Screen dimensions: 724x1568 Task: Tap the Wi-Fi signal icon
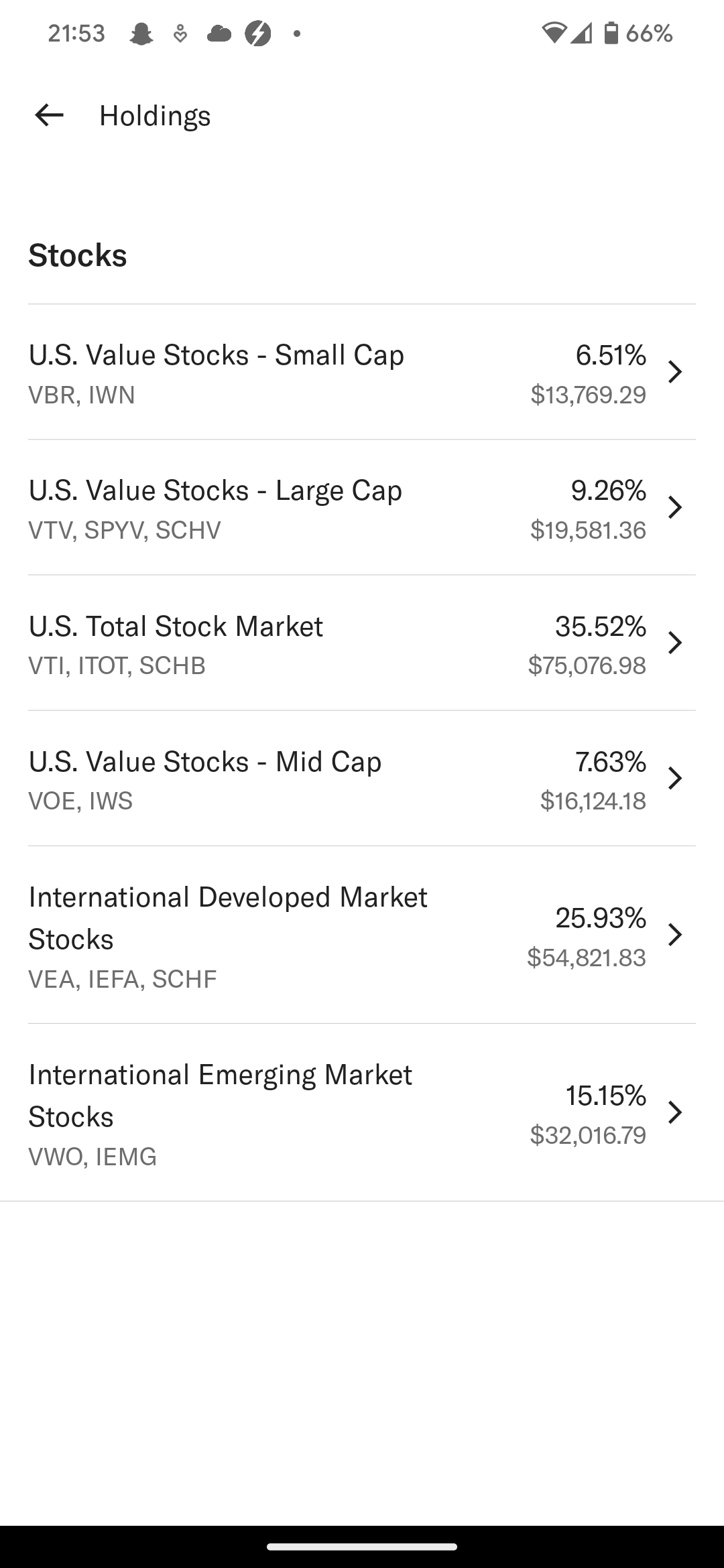pos(554,33)
